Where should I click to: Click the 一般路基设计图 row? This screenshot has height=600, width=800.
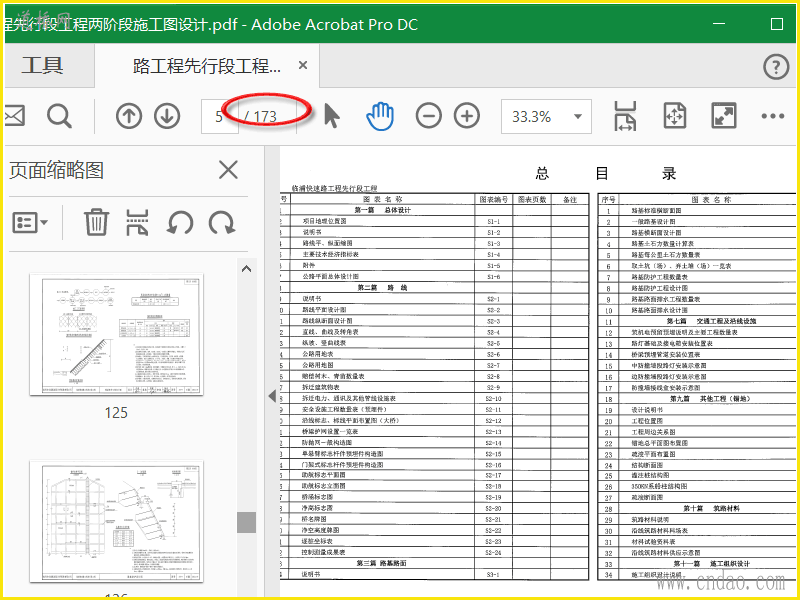[x=697, y=222]
